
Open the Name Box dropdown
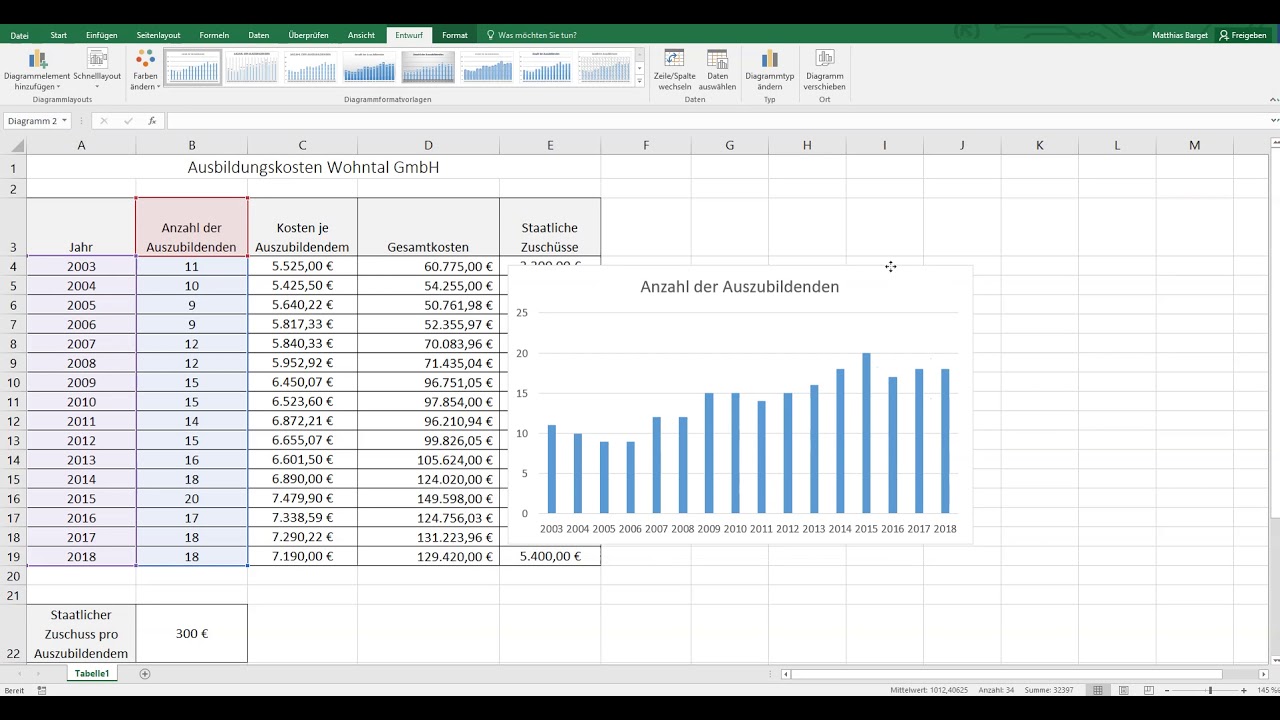pos(64,121)
